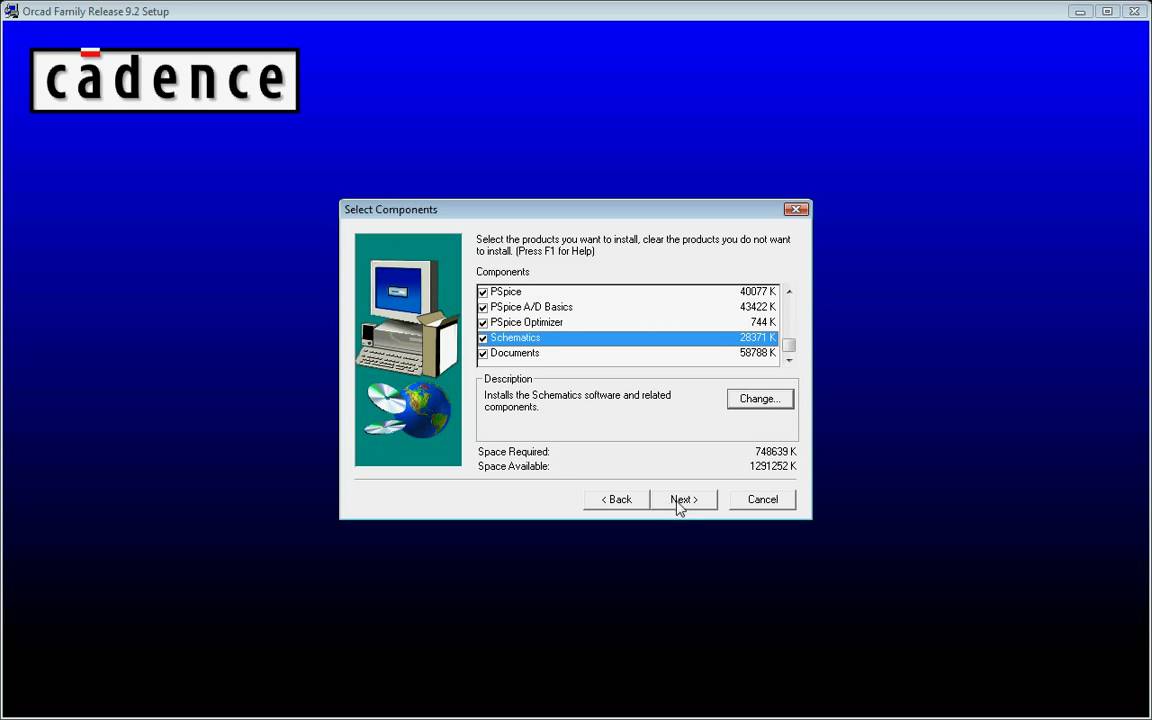Go back with the < Back button
This screenshot has width=1152, height=720.
click(x=616, y=500)
